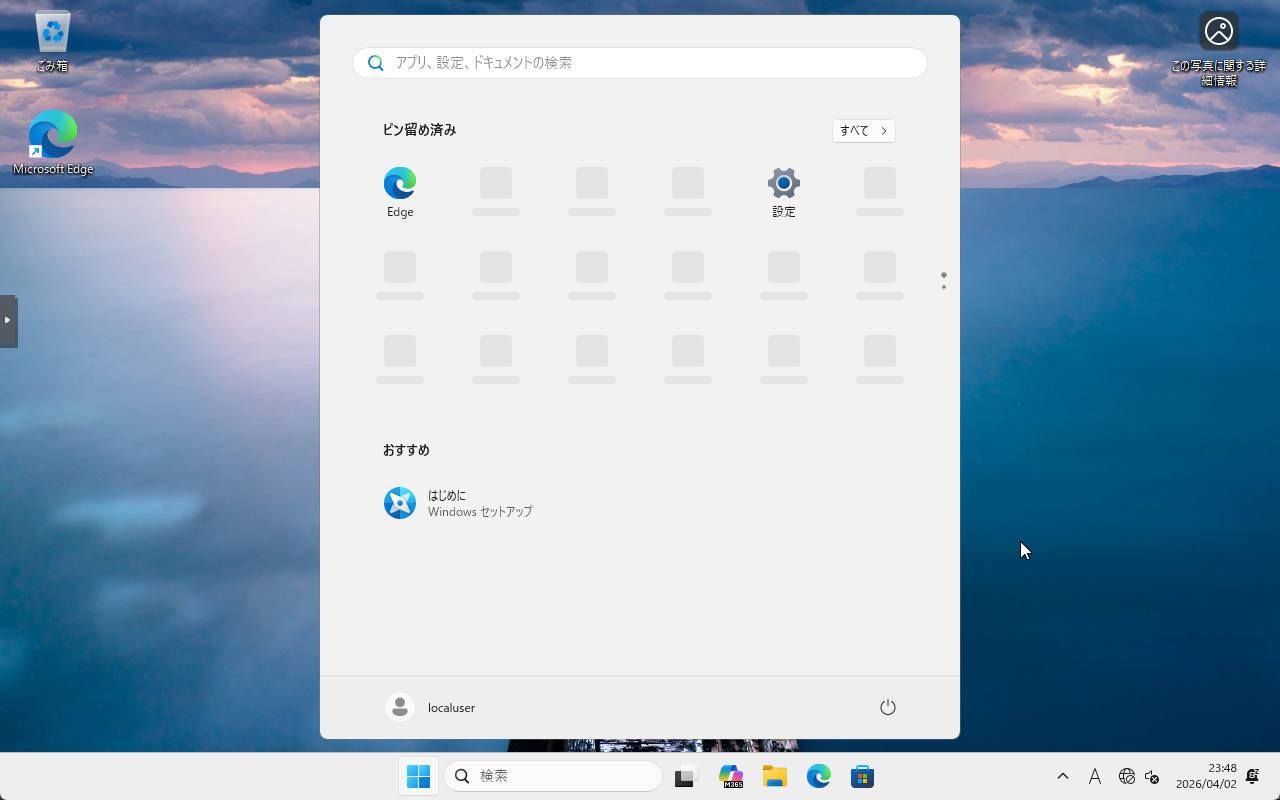Open the IME menu via the A indicator

(x=1094, y=776)
